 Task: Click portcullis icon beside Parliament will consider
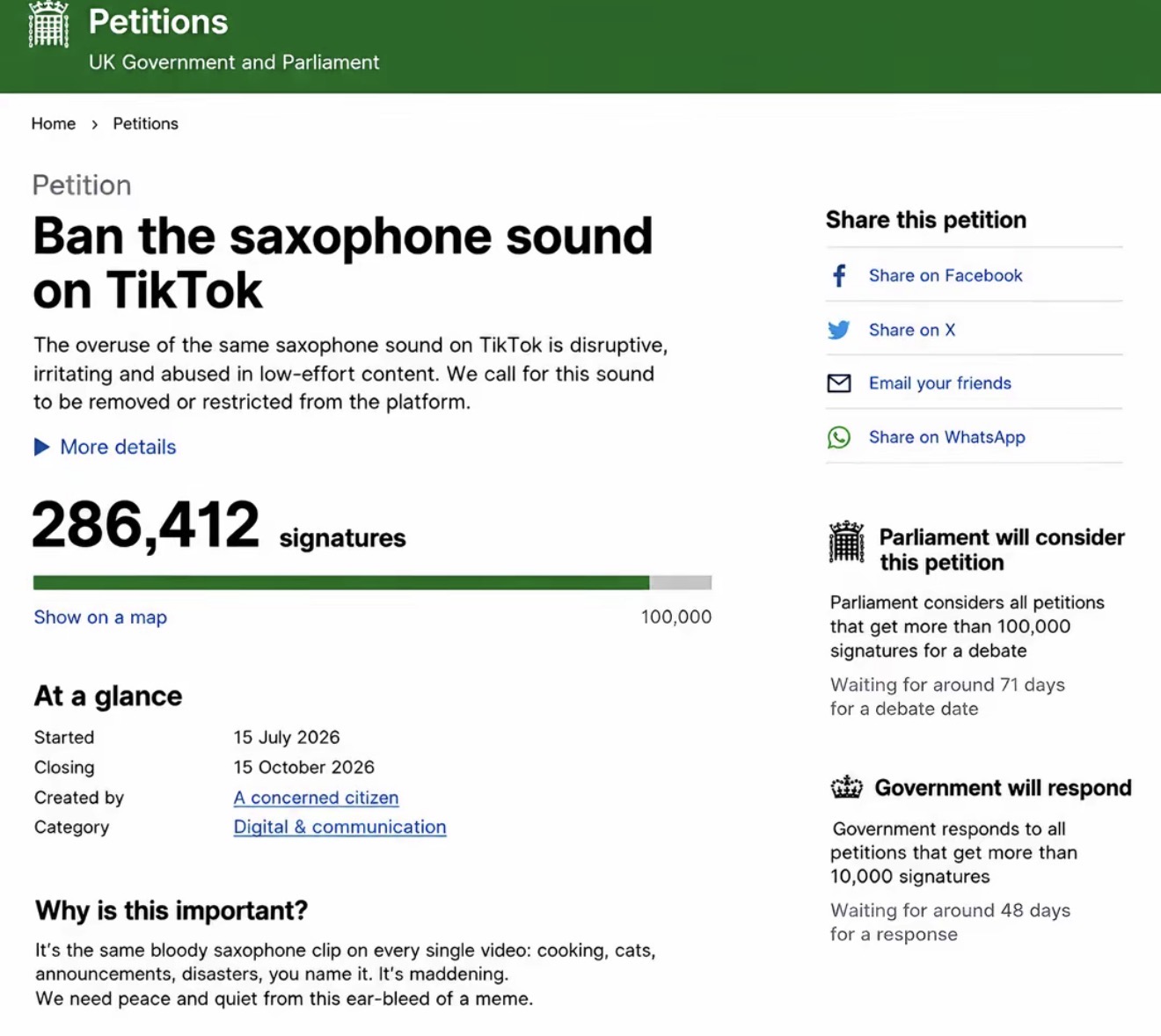847,542
